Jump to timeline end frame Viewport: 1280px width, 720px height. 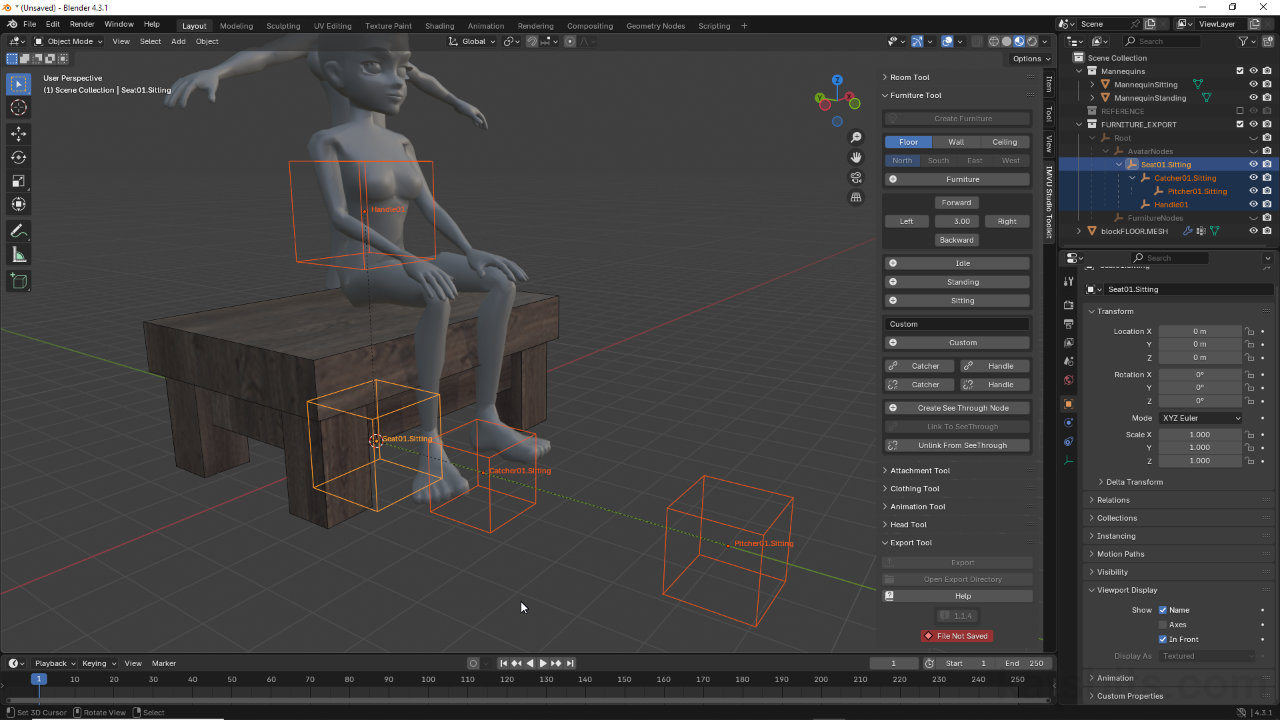click(x=570, y=663)
